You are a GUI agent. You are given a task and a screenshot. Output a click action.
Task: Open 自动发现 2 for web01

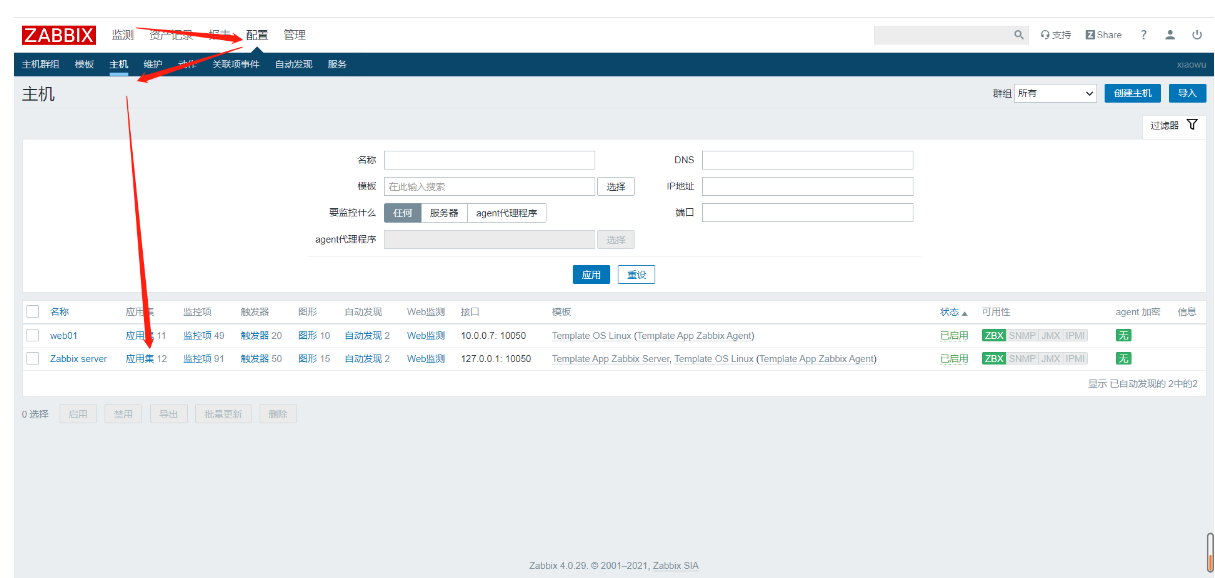click(x=363, y=335)
